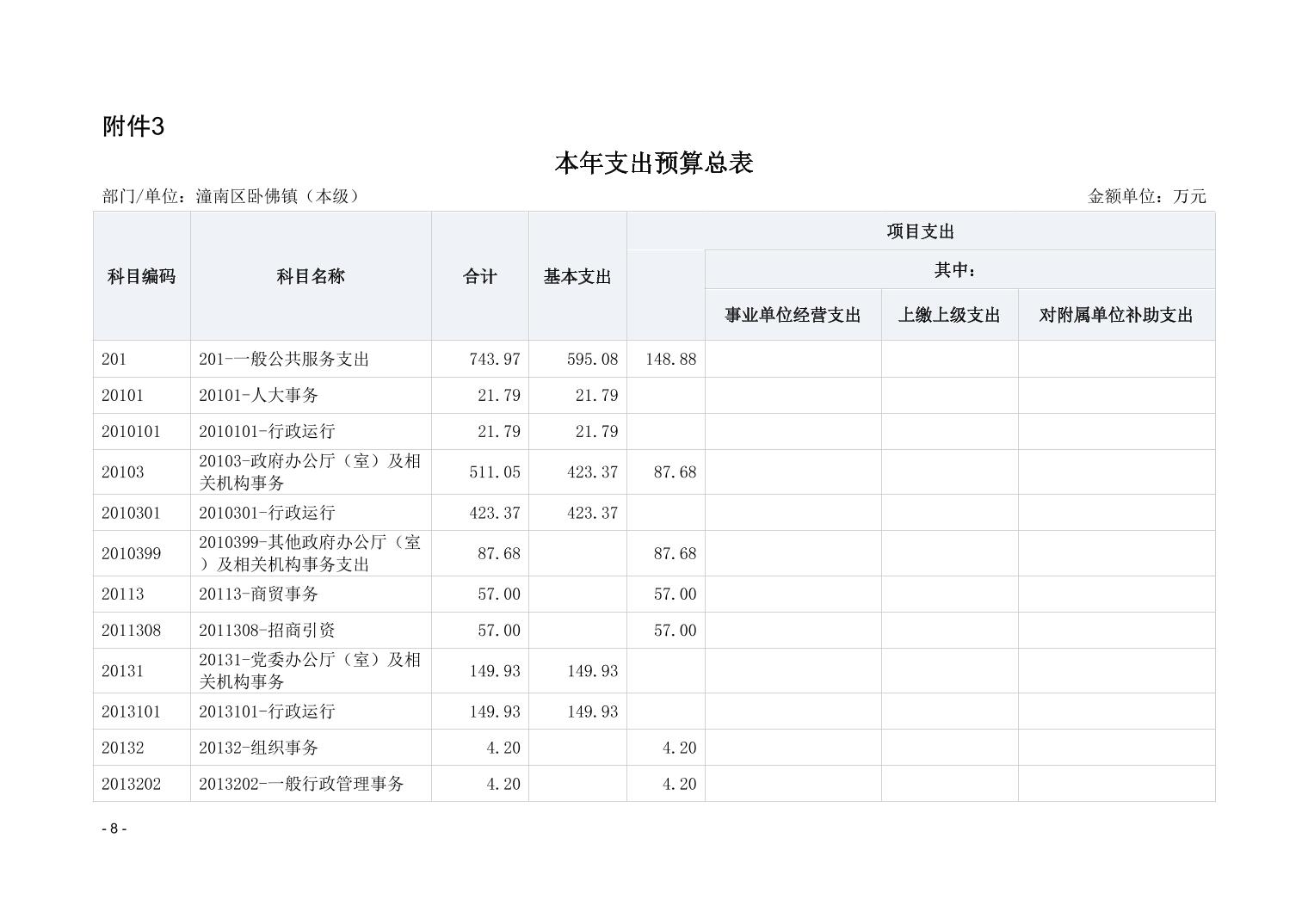The height and width of the screenshot is (924, 1308).
Task: Click the 科目编码 column header
Action: [x=142, y=276]
